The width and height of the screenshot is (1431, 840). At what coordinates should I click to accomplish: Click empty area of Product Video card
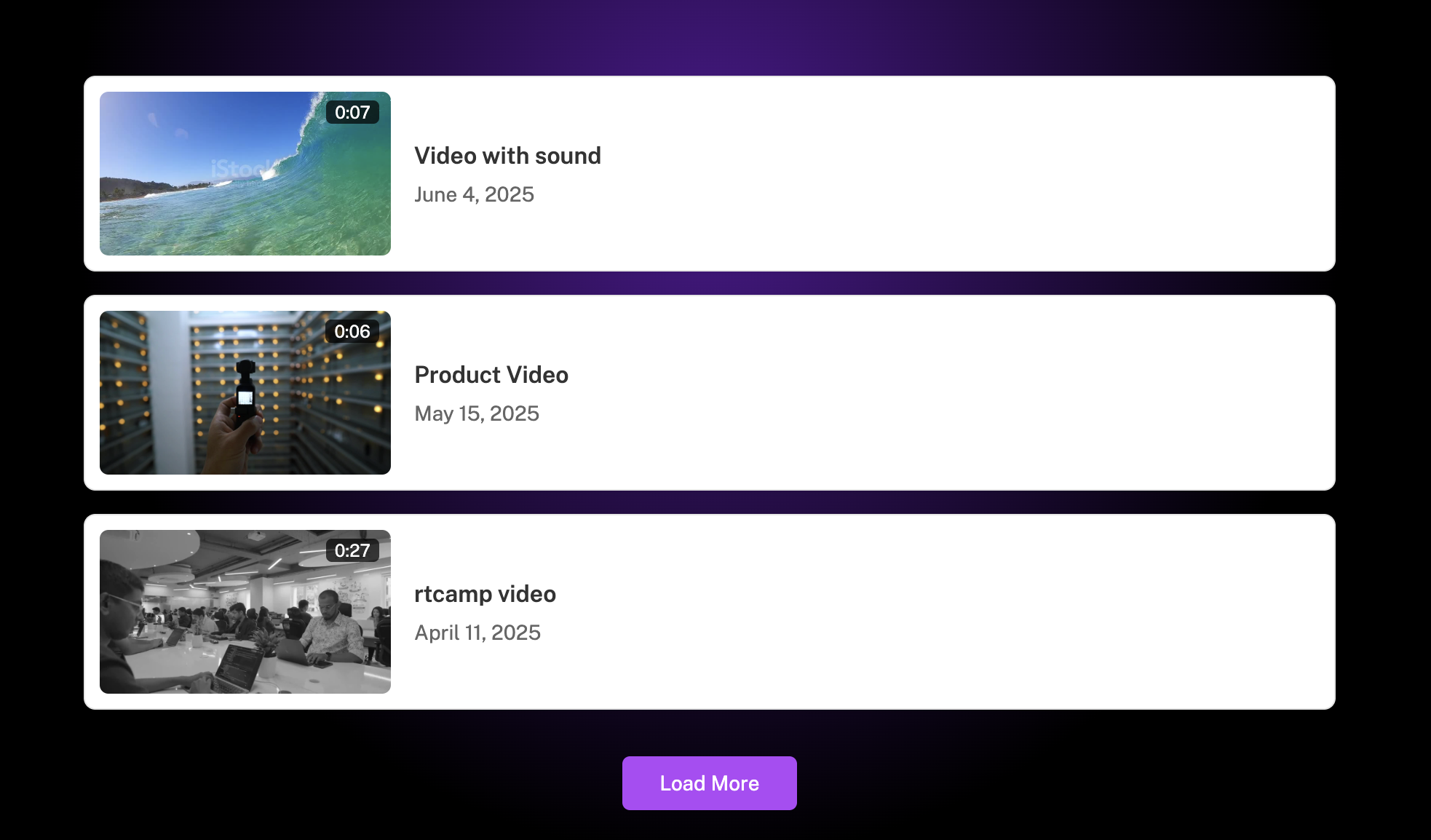[946, 393]
